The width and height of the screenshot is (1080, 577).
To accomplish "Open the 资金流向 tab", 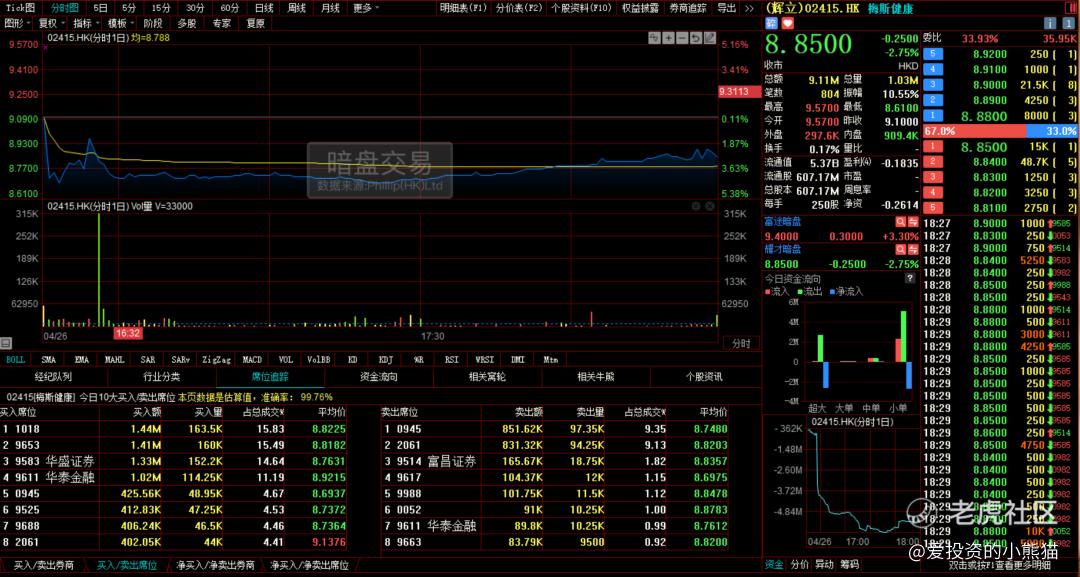I will coord(379,377).
